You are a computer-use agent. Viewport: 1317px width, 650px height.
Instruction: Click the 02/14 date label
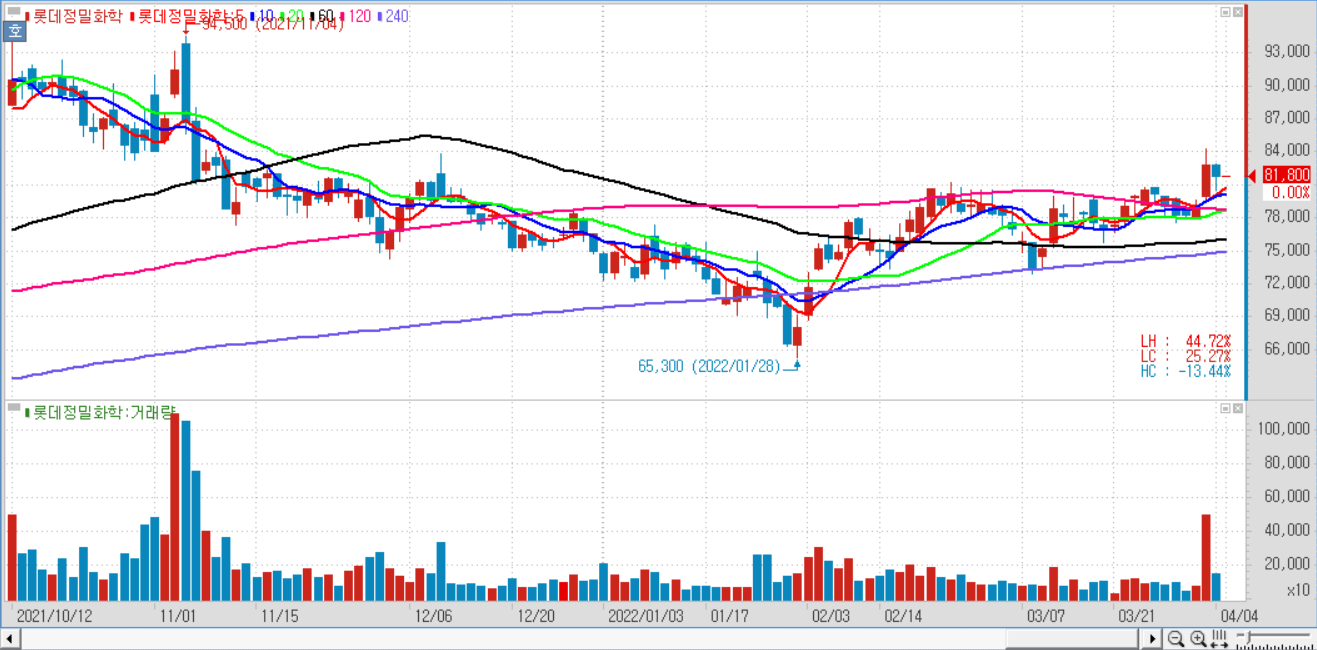tap(903, 615)
